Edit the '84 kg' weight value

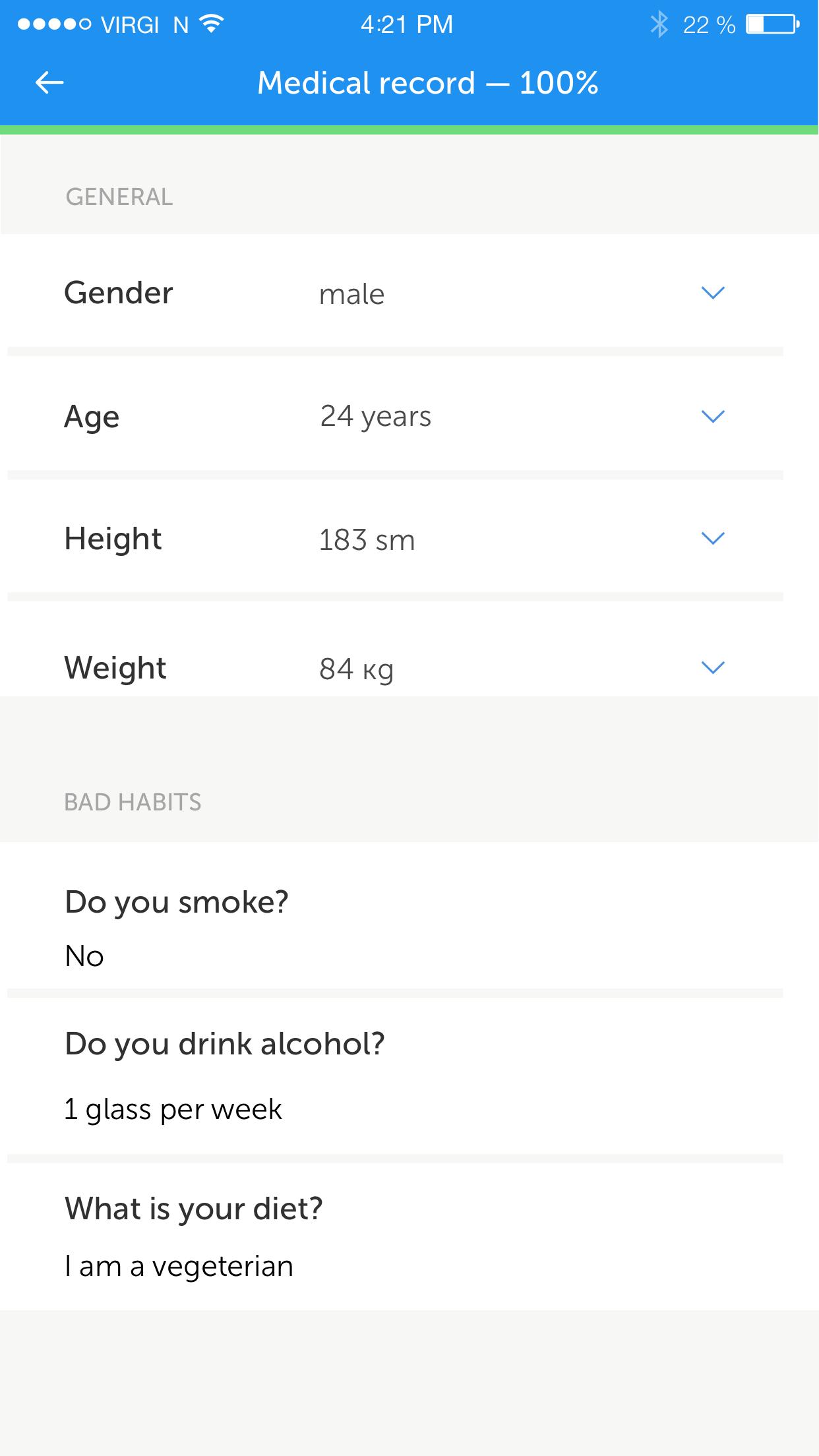[x=357, y=669]
